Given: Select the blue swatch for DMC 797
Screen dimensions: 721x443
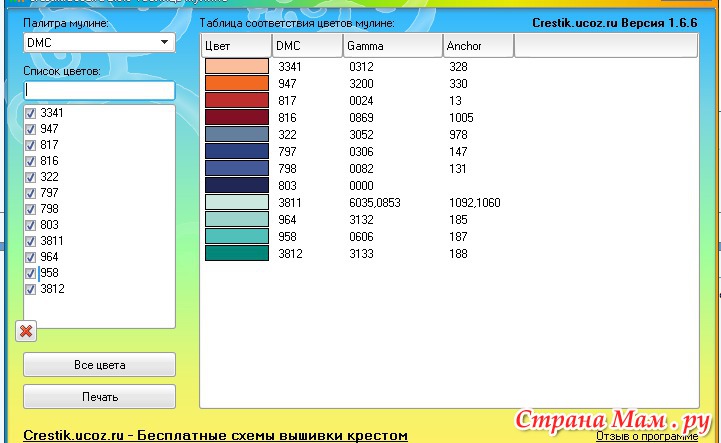Looking at the screenshot, I should click(x=237, y=151).
